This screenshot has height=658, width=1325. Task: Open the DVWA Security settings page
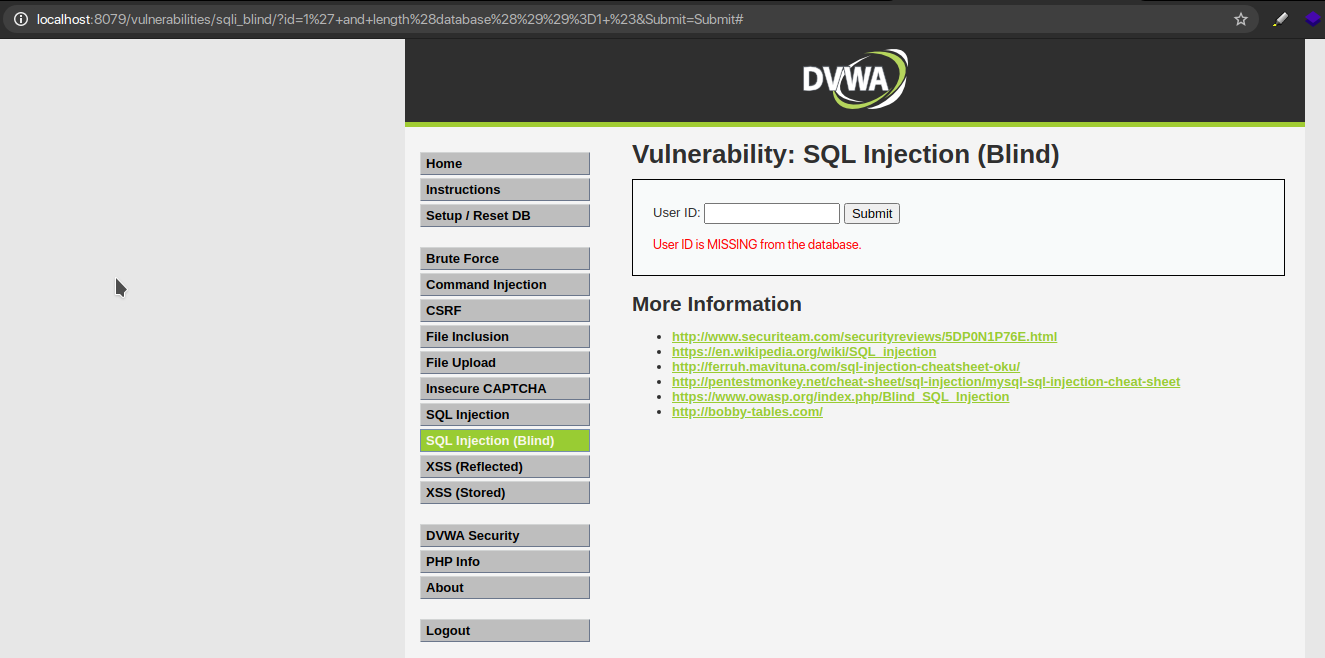(505, 536)
